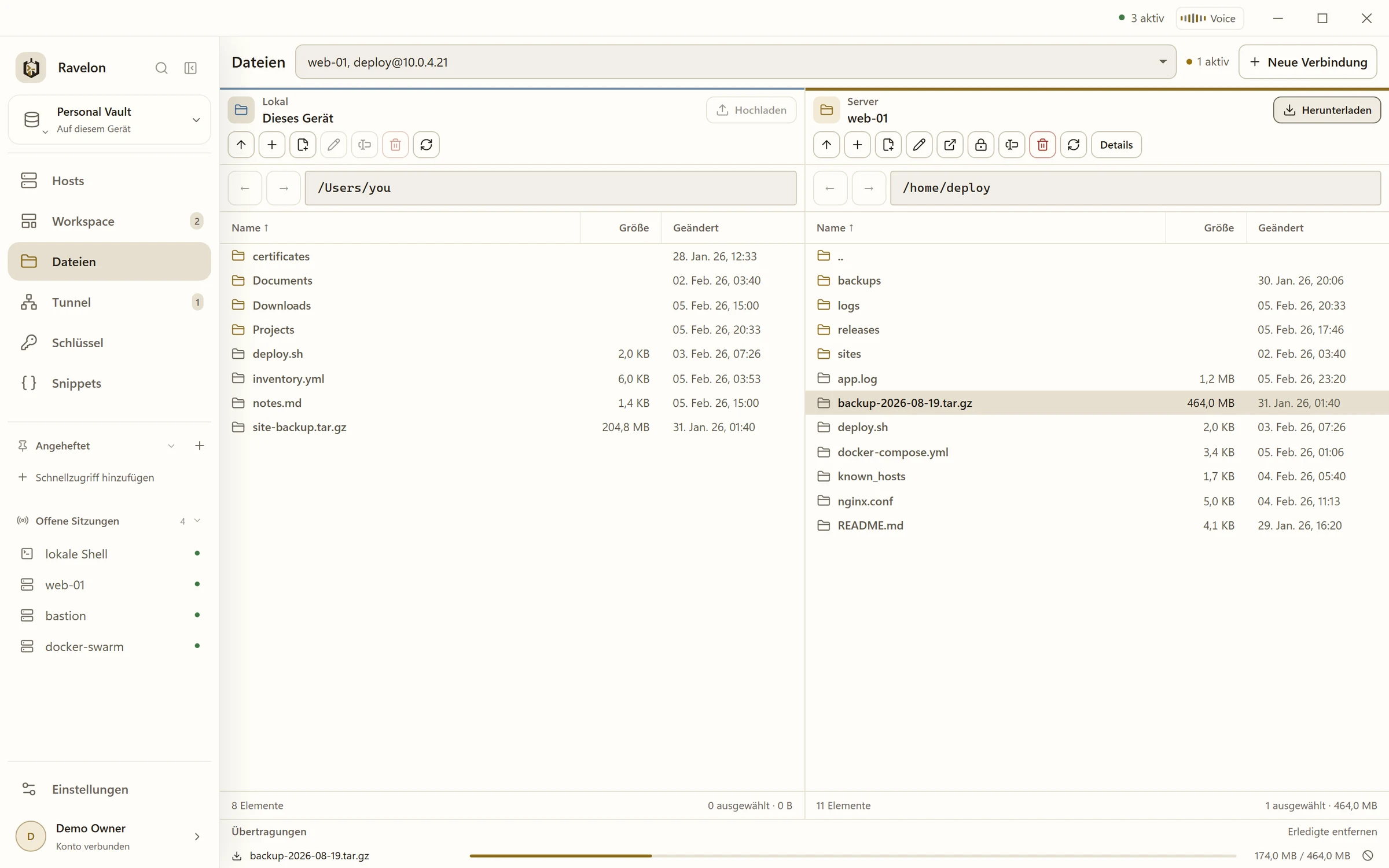Screen dimensions: 1389x868
Task: Open the Schlüssel section
Action: (x=109, y=343)
